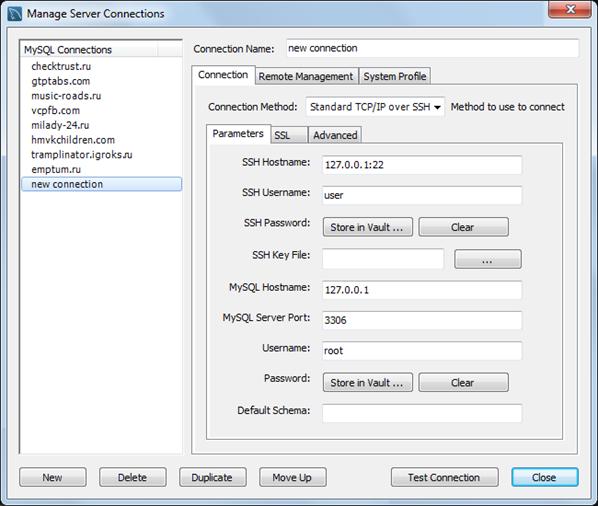
Task: Focus the SSH Hostname field
Action: (422, 165)
